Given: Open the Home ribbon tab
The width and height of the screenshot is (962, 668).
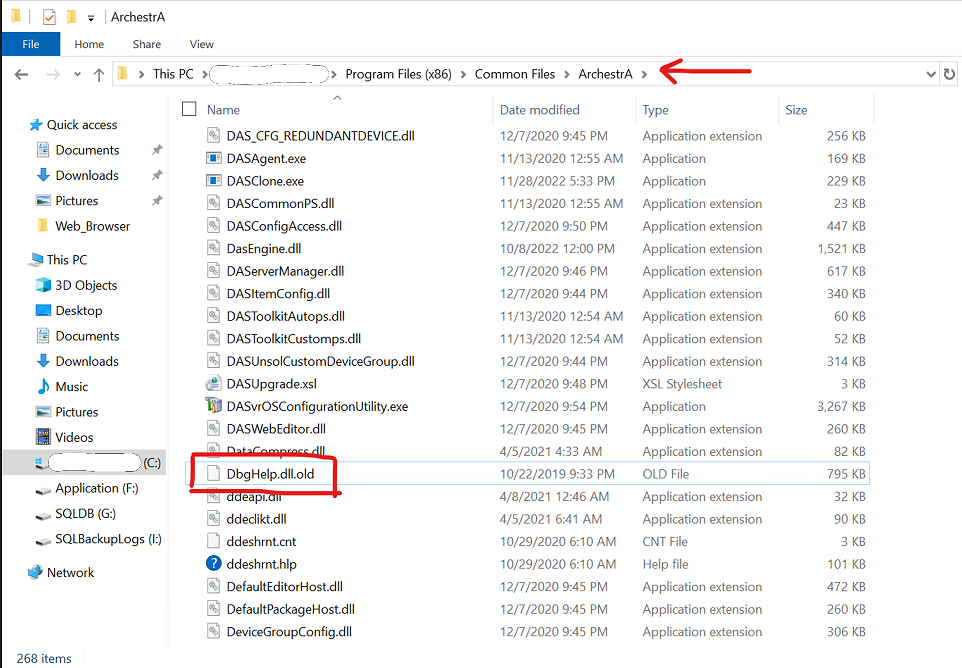Looking at the screenshot, I should 89,44.
